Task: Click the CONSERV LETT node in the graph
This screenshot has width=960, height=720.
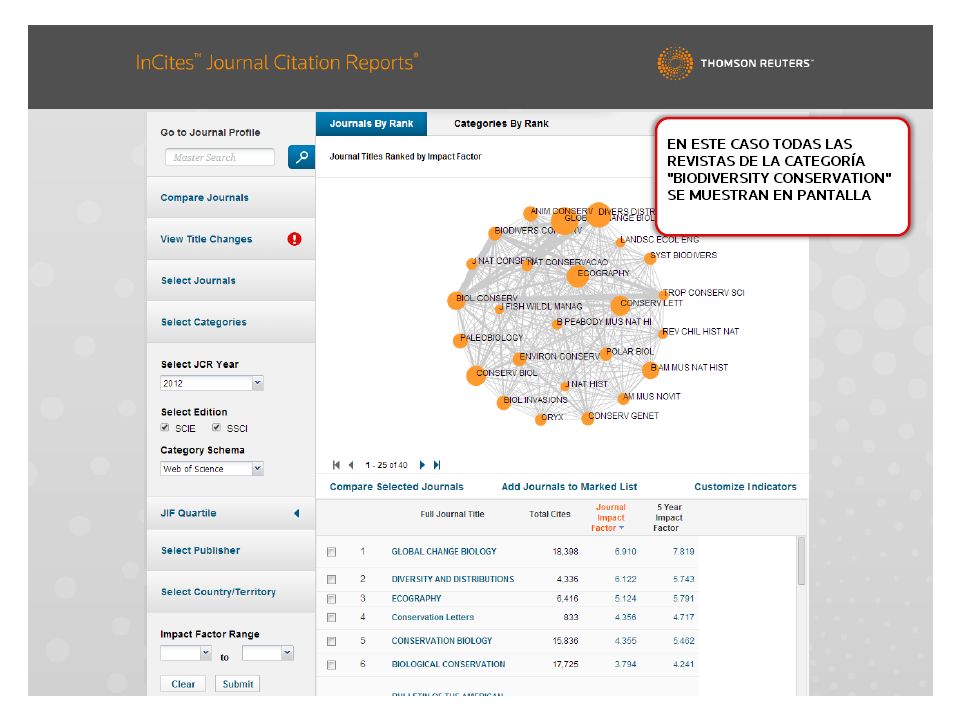Action: tap(620, 305)
